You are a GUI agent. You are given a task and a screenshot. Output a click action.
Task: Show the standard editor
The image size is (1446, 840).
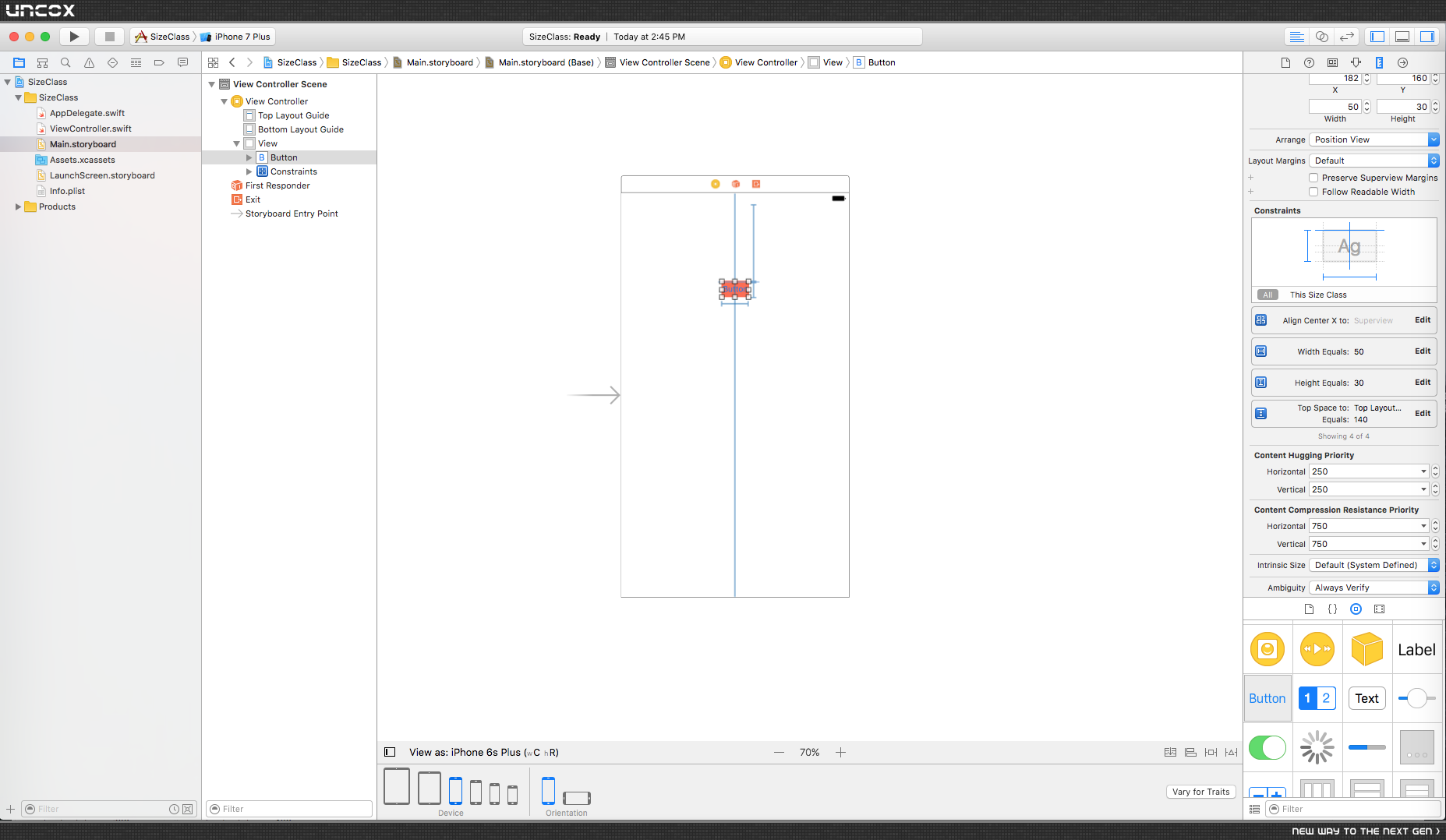1296,37
